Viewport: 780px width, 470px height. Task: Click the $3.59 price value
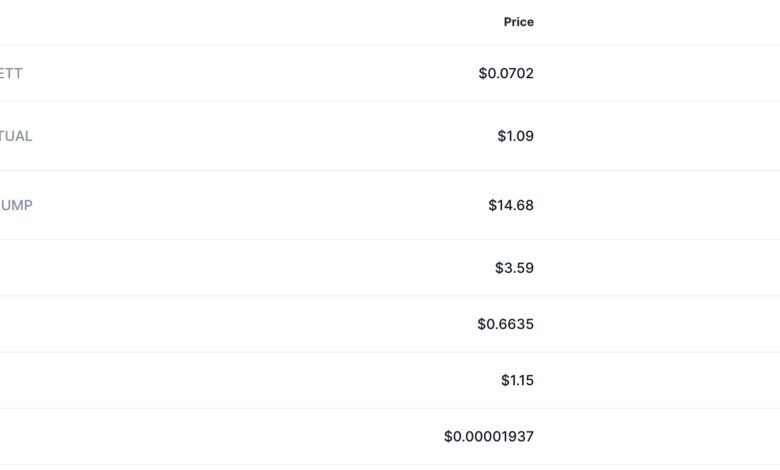514,268
